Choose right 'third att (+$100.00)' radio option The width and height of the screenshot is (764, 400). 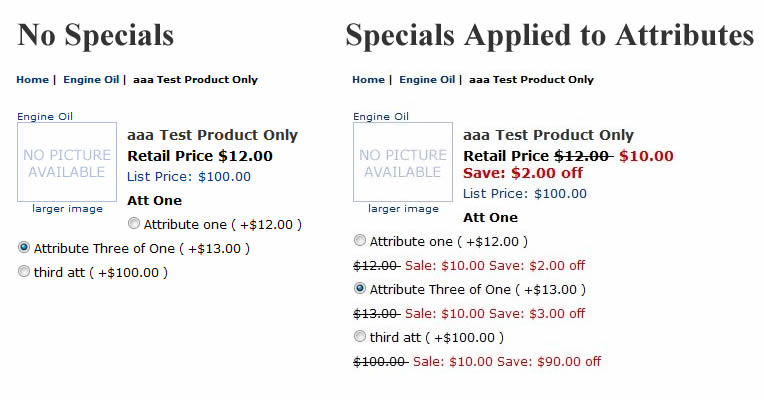(360, 336)
